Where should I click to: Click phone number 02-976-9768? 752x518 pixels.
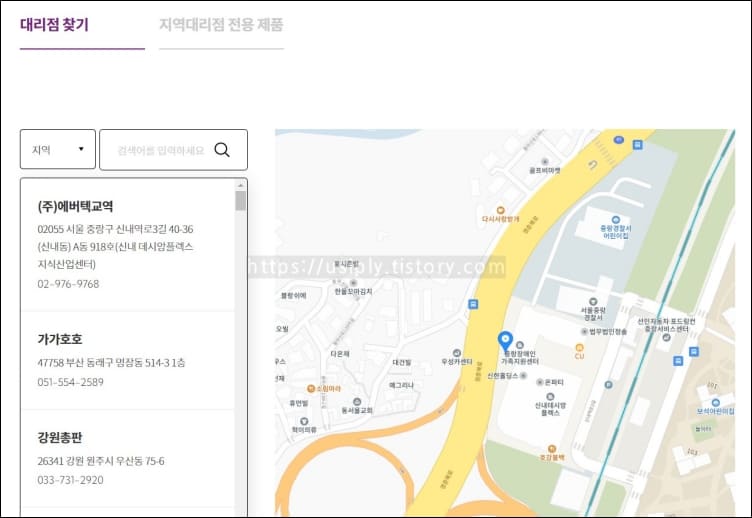point(68,284)
